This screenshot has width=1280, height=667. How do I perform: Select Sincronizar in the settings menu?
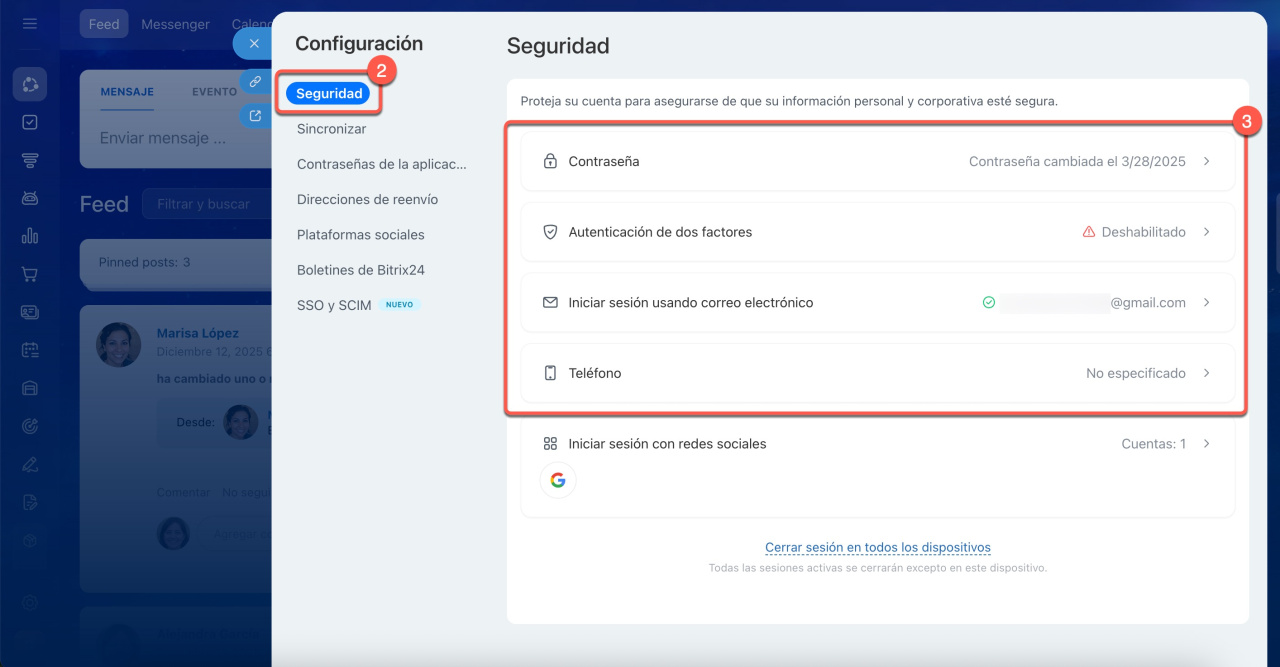point(331,129)
